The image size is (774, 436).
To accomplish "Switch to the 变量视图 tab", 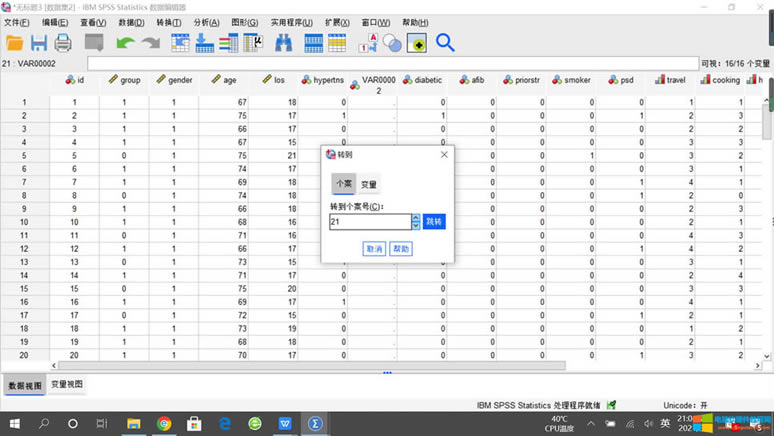I will (x=67, y=385).
